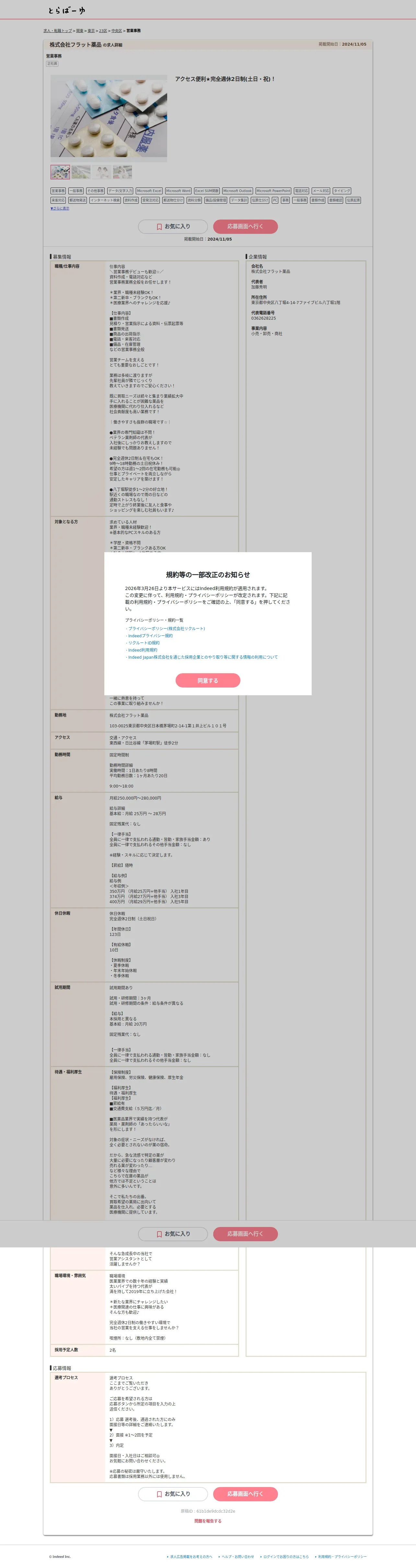Click the PC tag chip

275,200
